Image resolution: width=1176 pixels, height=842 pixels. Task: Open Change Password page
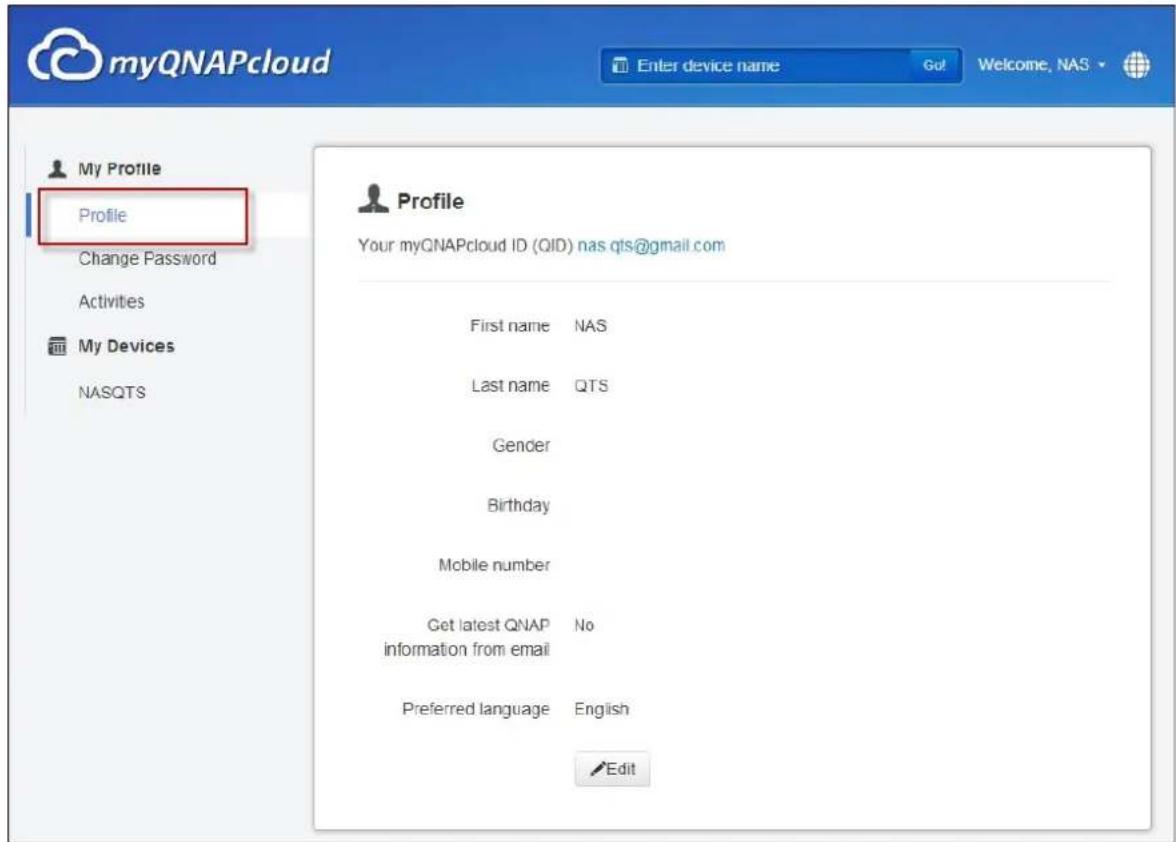point(147,259)
